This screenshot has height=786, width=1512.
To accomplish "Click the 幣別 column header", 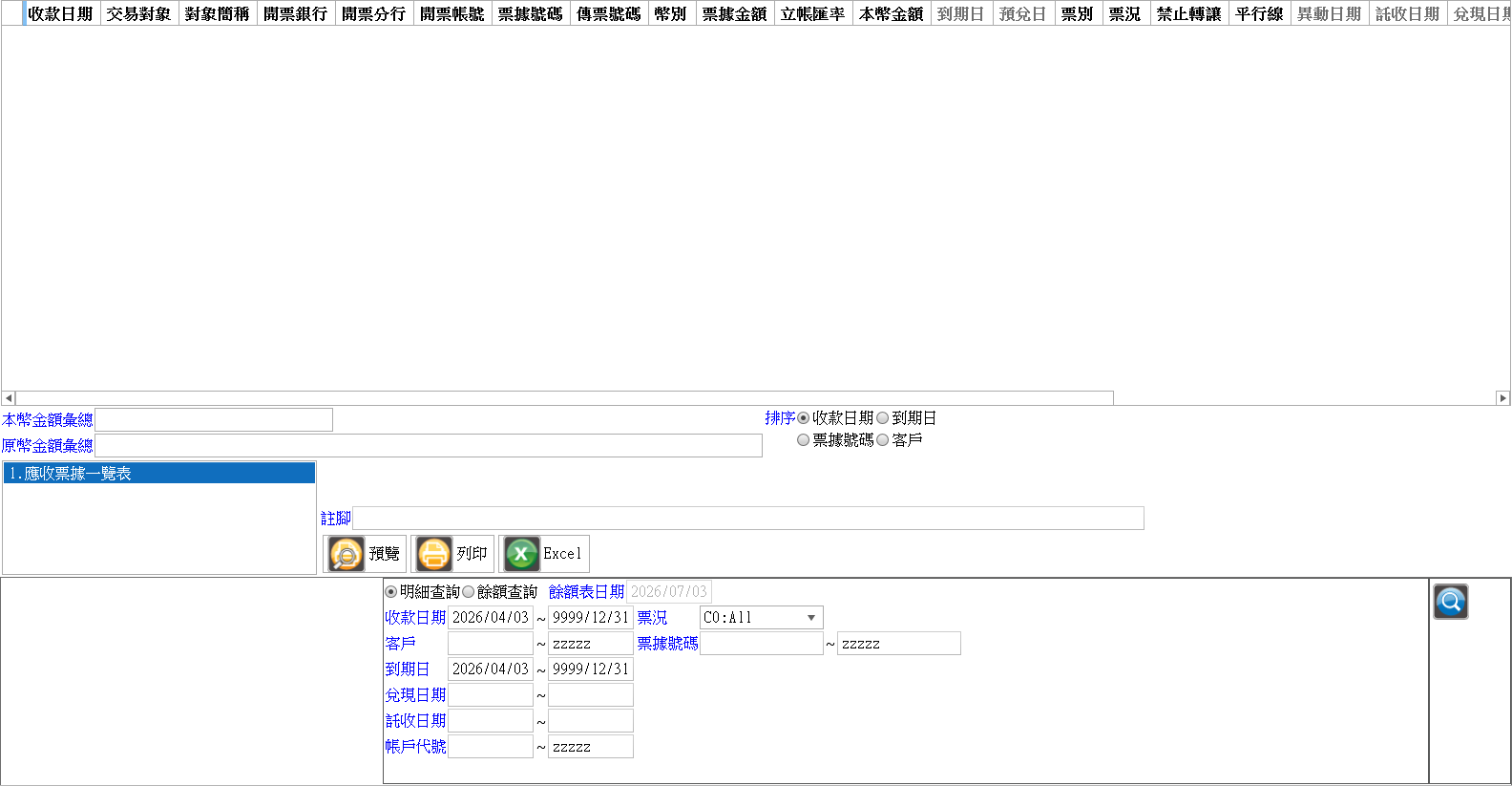I will 672,13.
